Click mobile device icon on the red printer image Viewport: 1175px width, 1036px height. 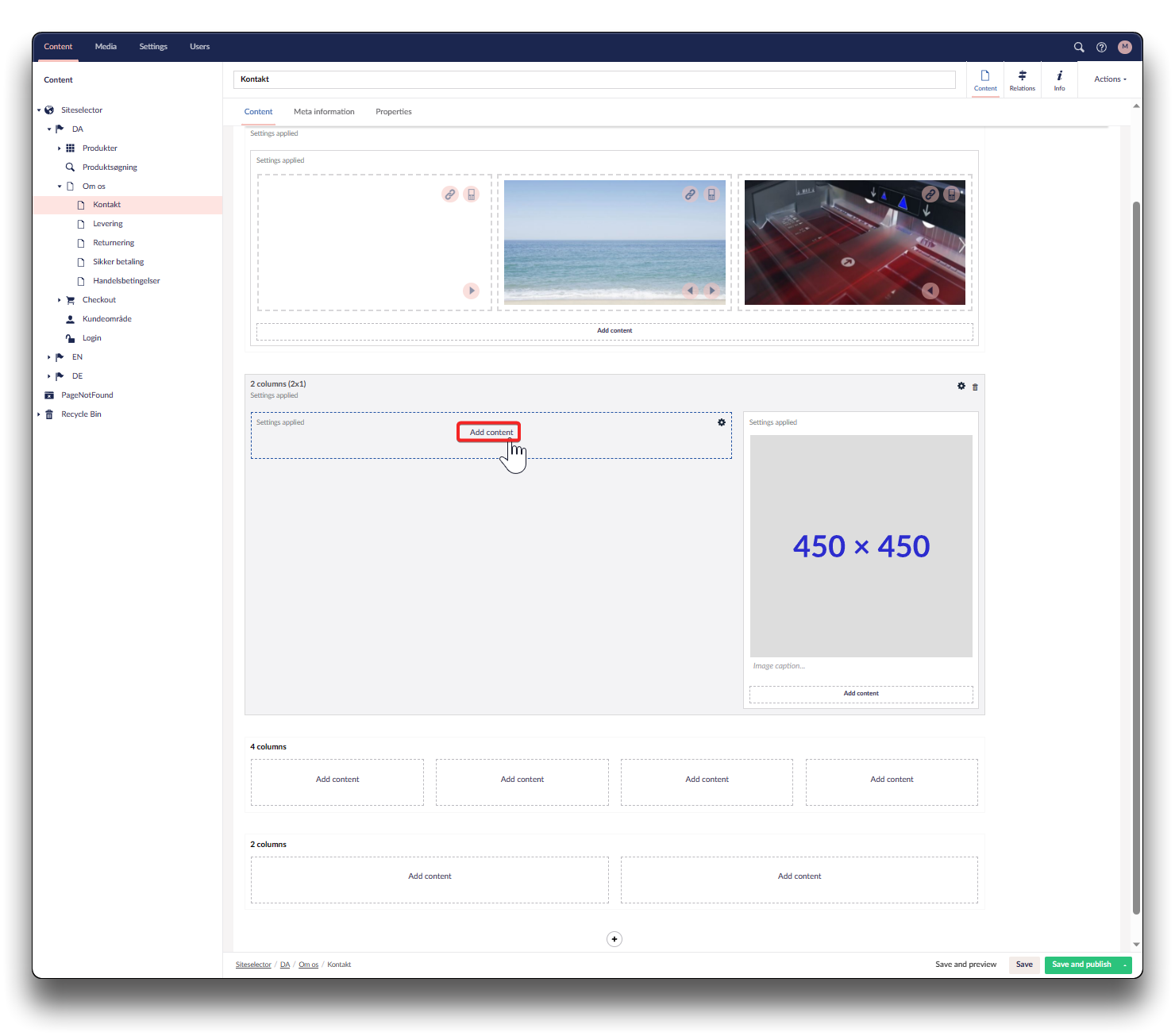[951, 194]
